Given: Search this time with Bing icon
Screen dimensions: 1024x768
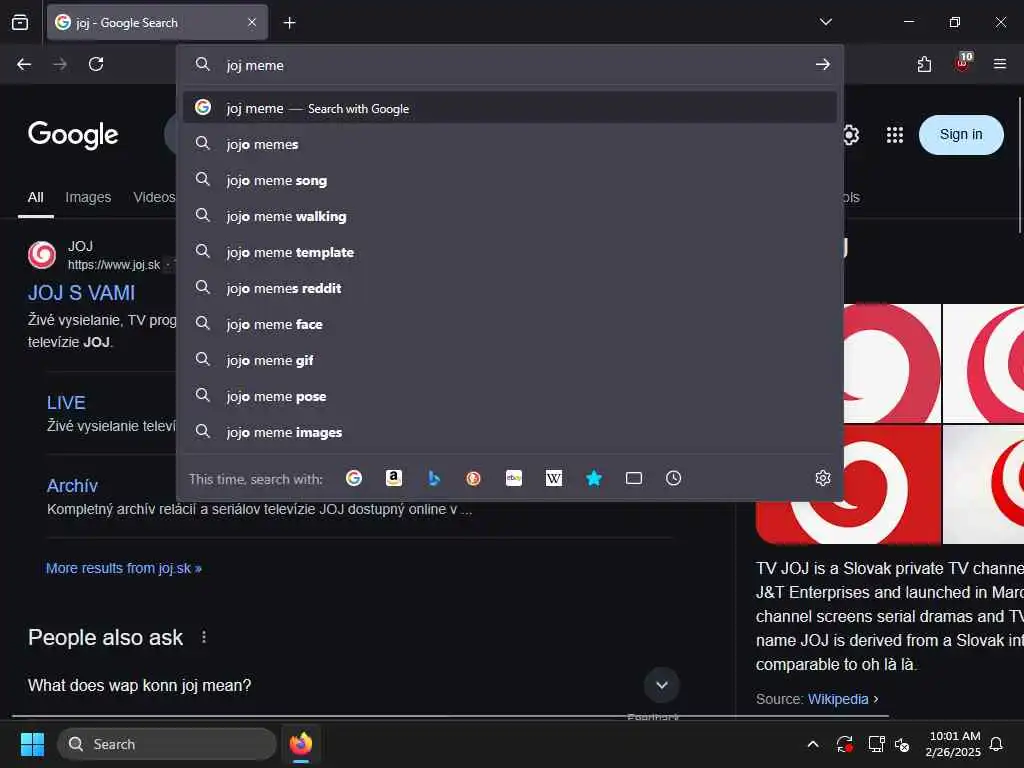Looking at the screenshot, I should point(434,478).
